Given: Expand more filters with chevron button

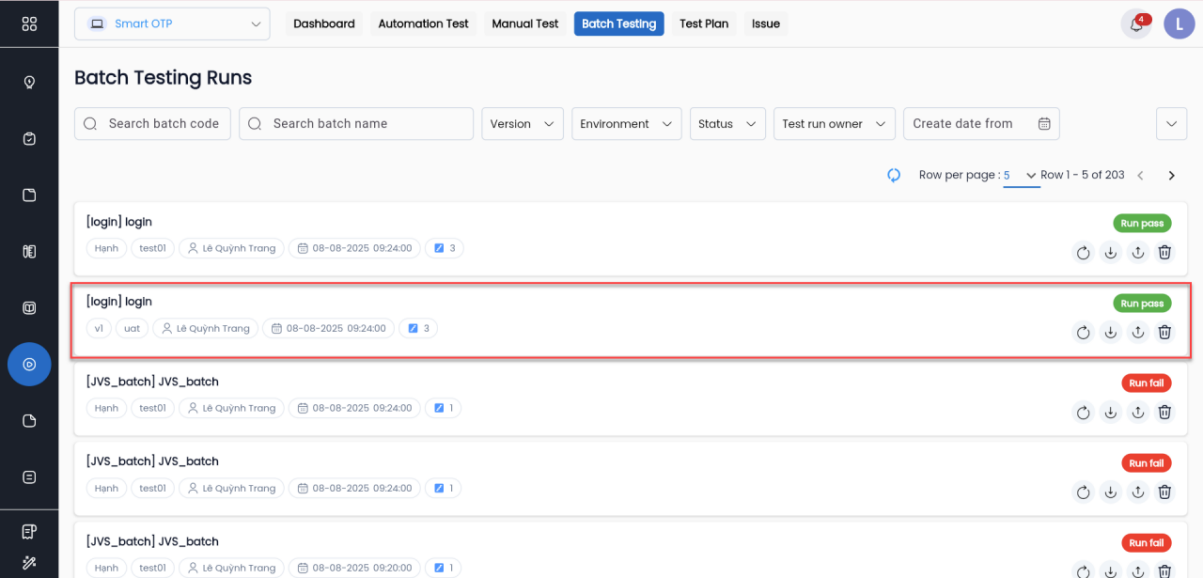Looking at the screenshot, I should click(1171, 124).
